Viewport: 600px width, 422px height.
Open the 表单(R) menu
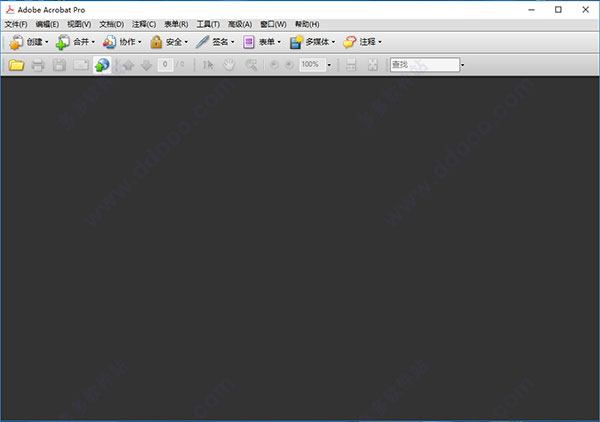(x=176, y=24)
